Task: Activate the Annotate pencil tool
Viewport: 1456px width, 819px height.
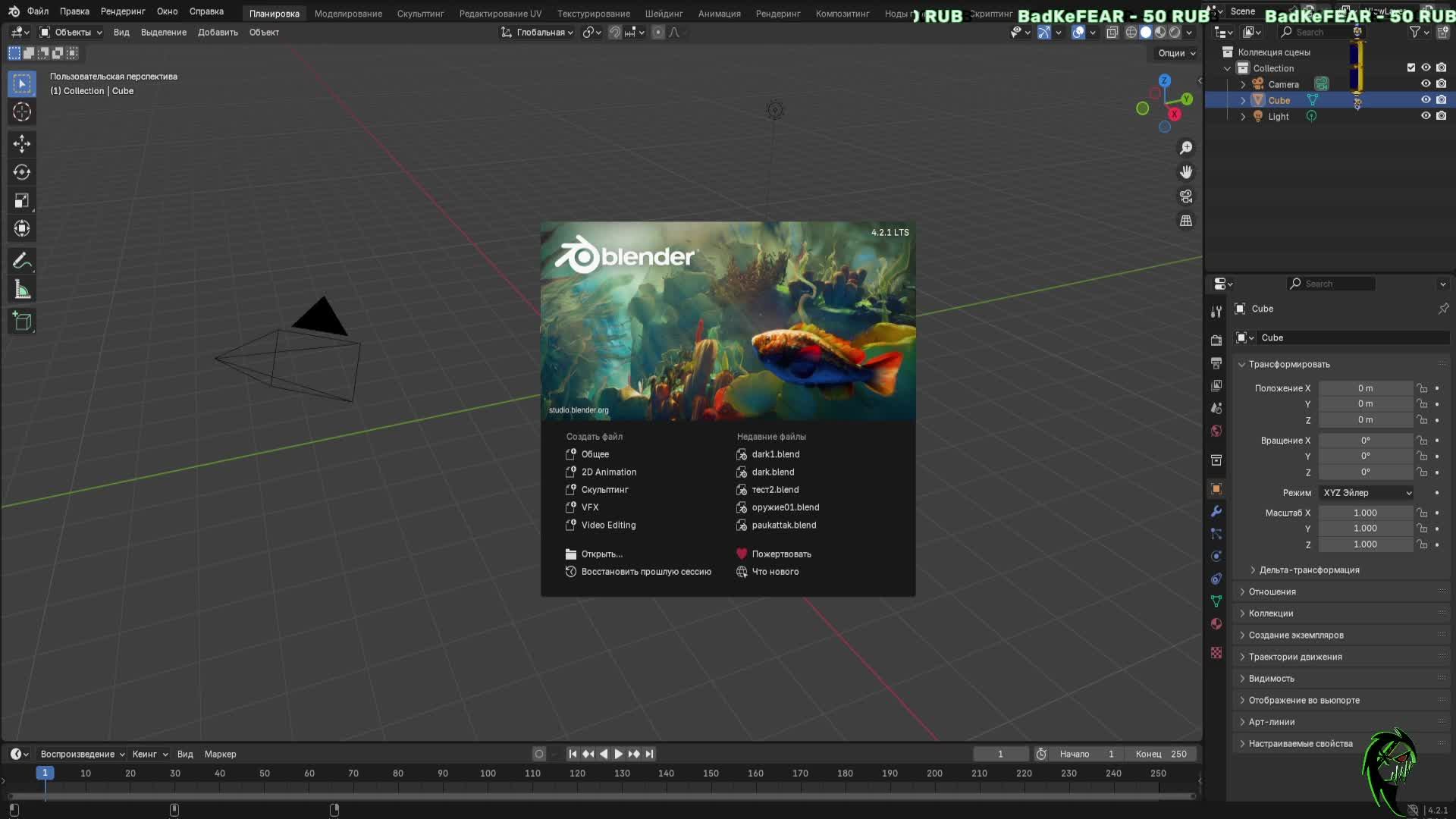Action: click(x=22, y=262)
